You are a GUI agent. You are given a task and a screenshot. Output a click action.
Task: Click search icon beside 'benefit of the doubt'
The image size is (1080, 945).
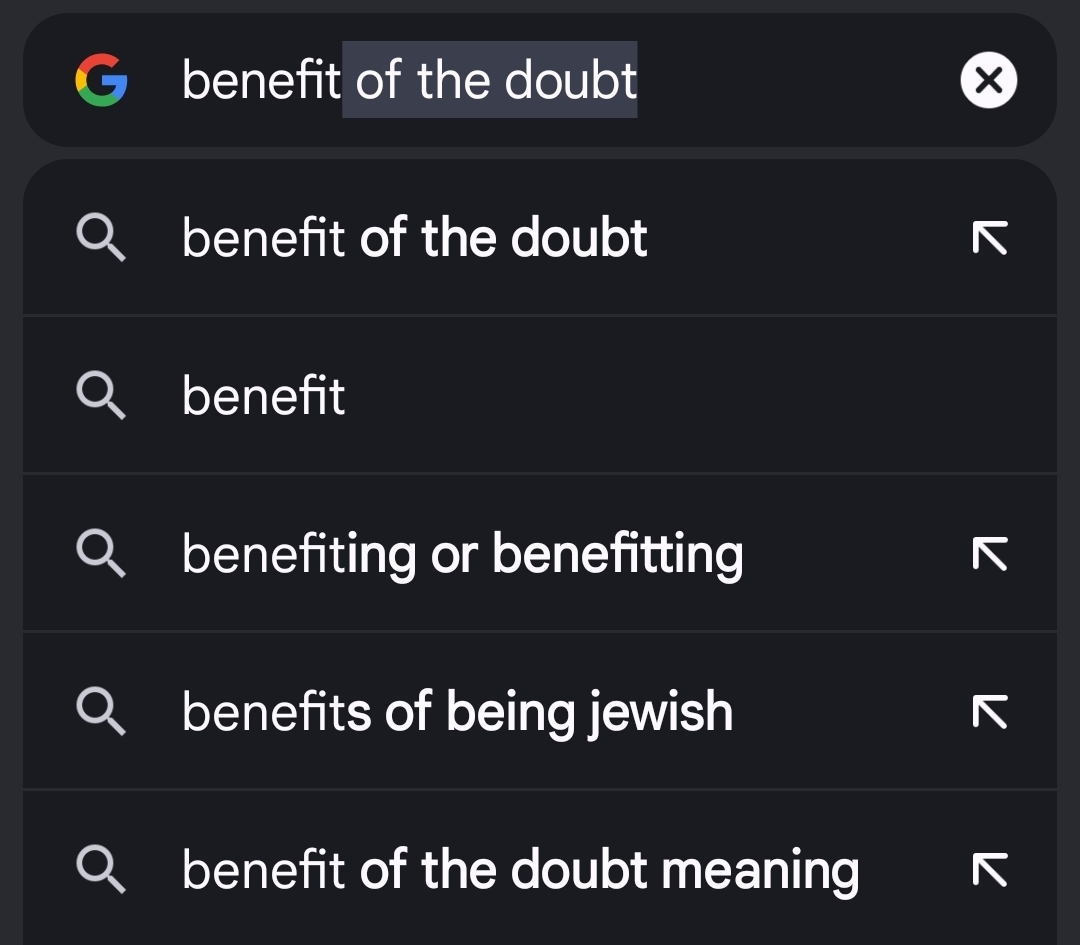(x=101, y=238)
